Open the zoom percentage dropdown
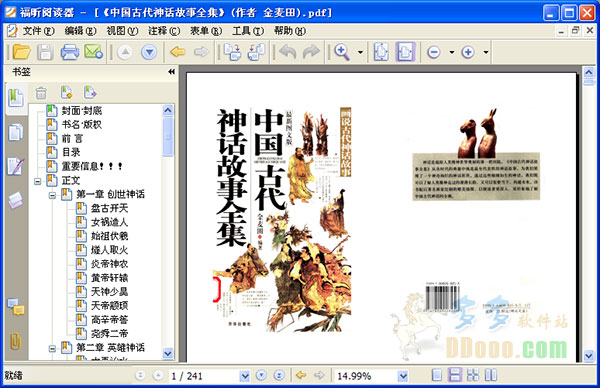Screen dimensions: 600x388 coord(403,376)
